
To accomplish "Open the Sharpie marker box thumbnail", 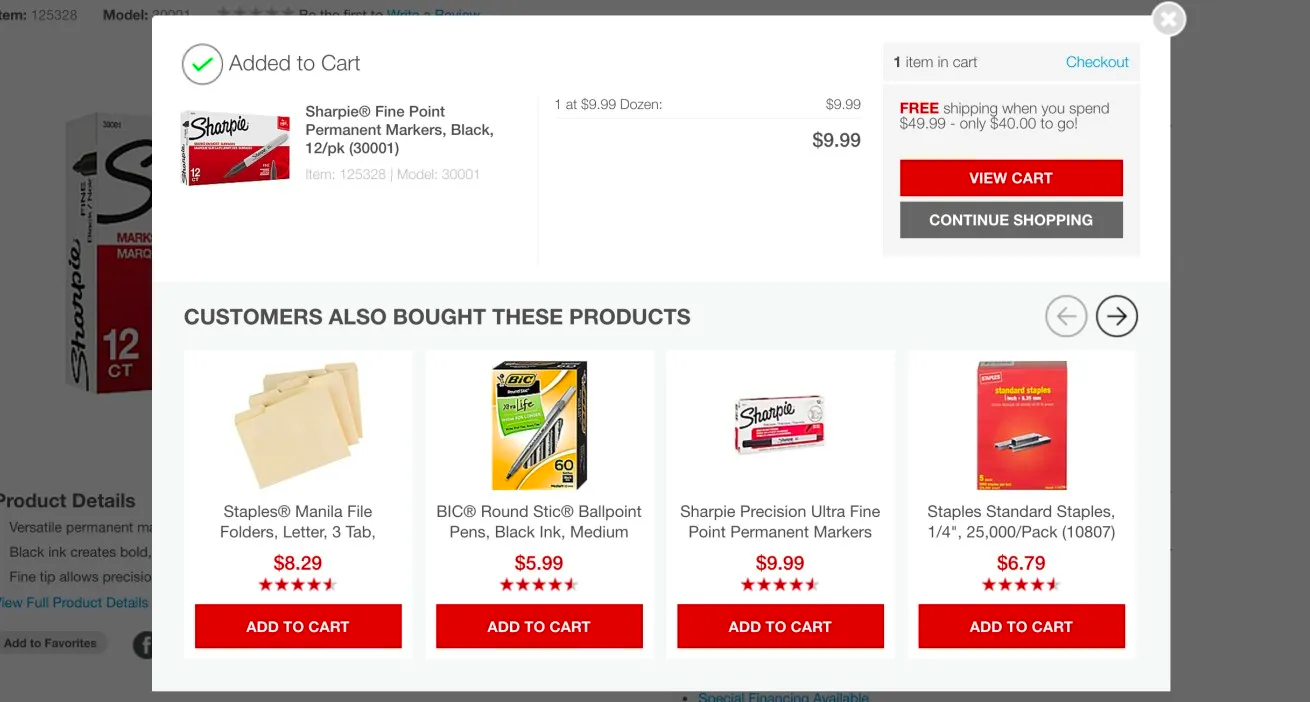I will click(235, 148).
